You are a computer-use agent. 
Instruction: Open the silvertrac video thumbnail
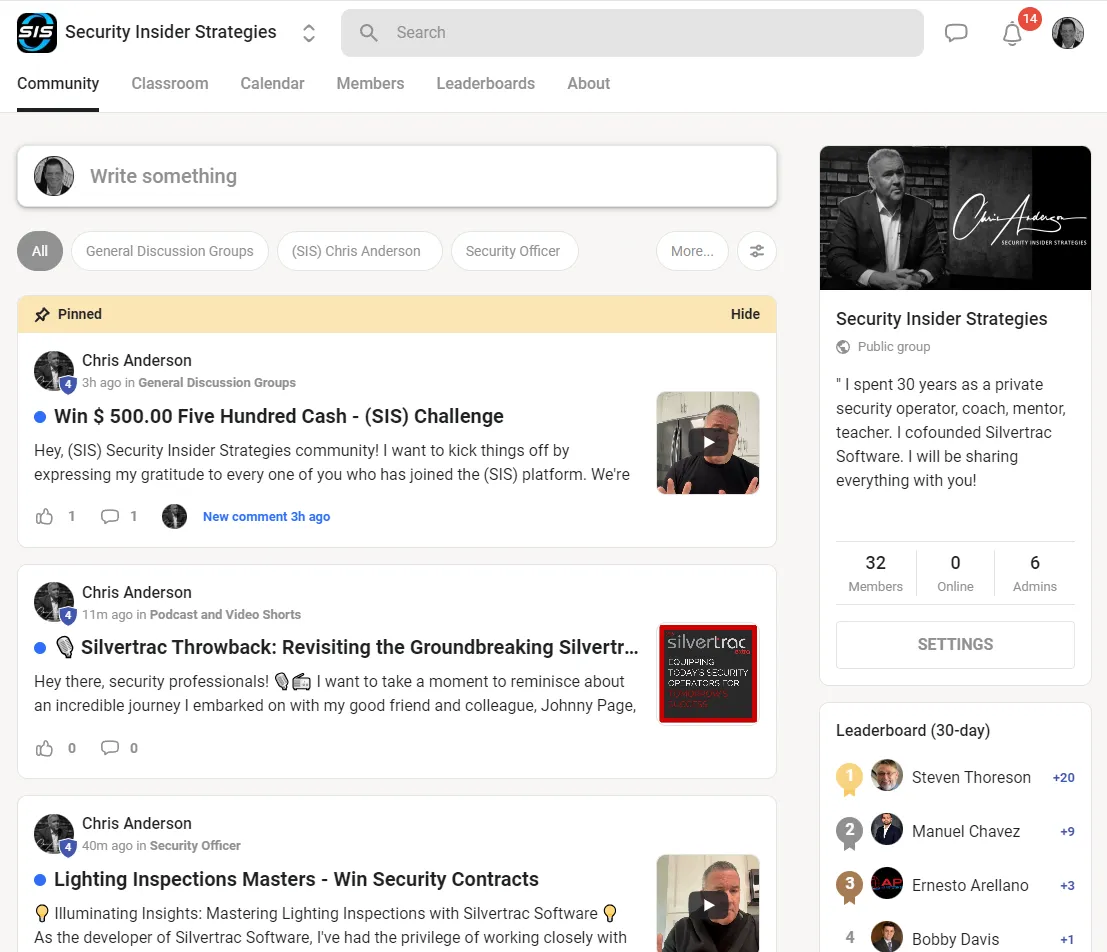pos(707,674)
